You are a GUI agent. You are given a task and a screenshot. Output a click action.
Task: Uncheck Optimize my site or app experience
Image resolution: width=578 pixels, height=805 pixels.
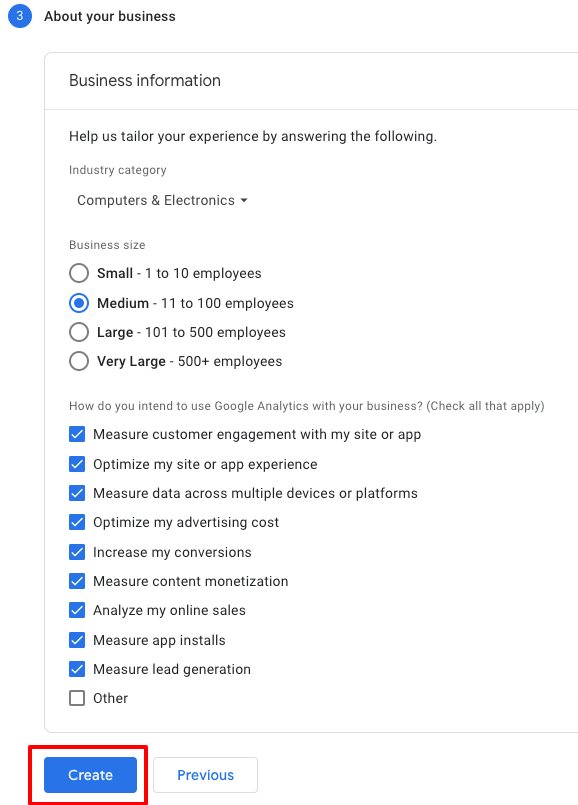click(x=77, y=464)
